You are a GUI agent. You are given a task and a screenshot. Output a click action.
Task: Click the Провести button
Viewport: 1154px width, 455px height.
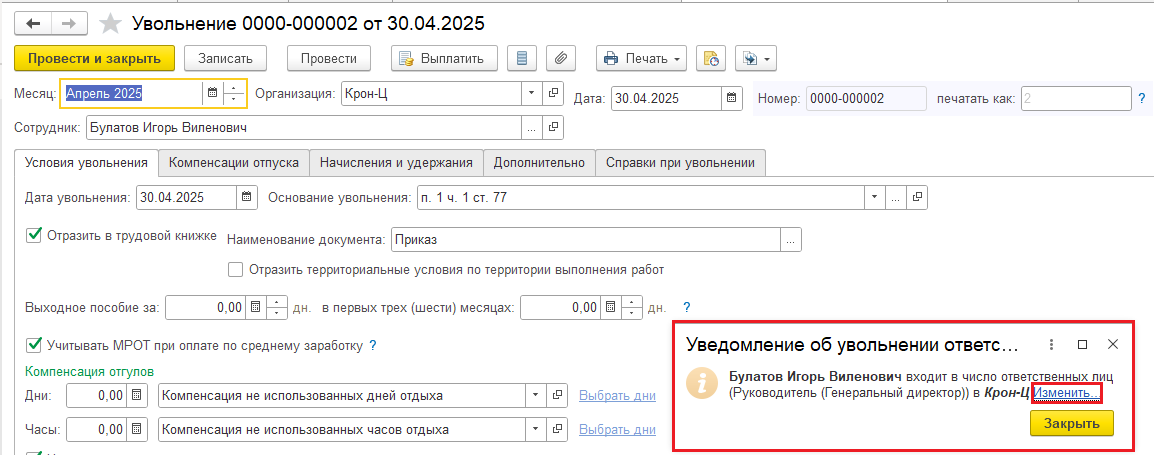[329, 58]
